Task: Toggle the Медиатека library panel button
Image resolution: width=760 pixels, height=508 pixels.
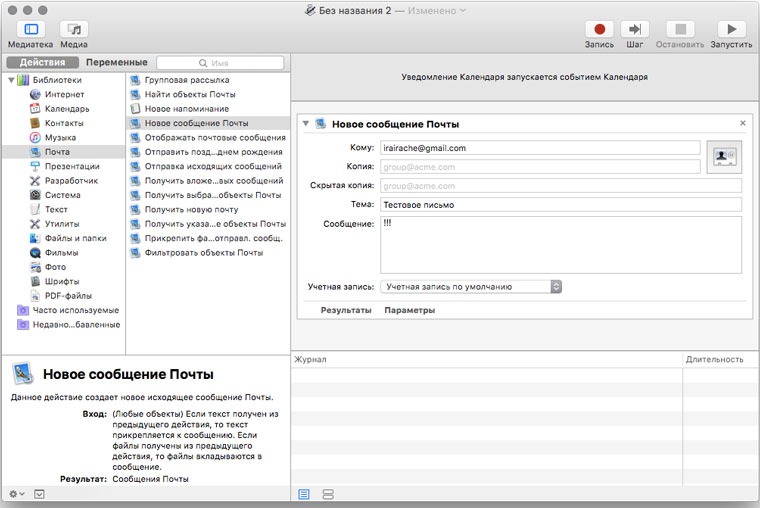Action: 31,29
